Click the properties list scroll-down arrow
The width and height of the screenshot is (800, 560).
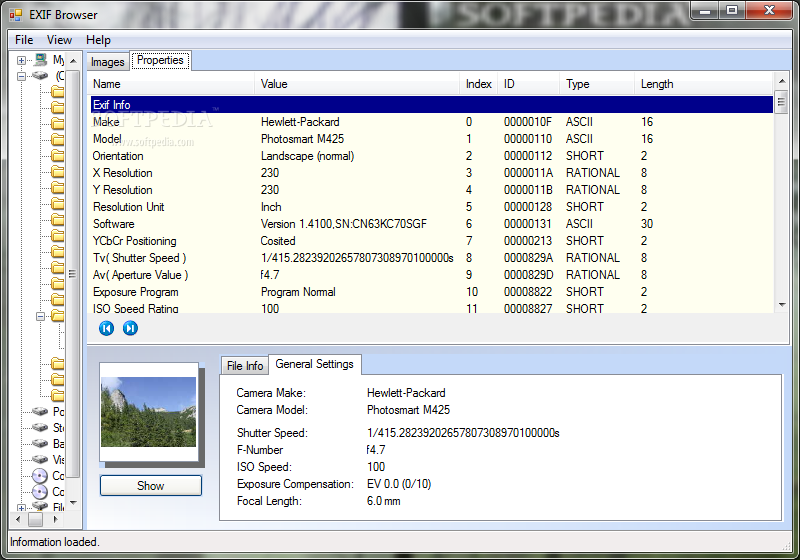tap(781, 304)
